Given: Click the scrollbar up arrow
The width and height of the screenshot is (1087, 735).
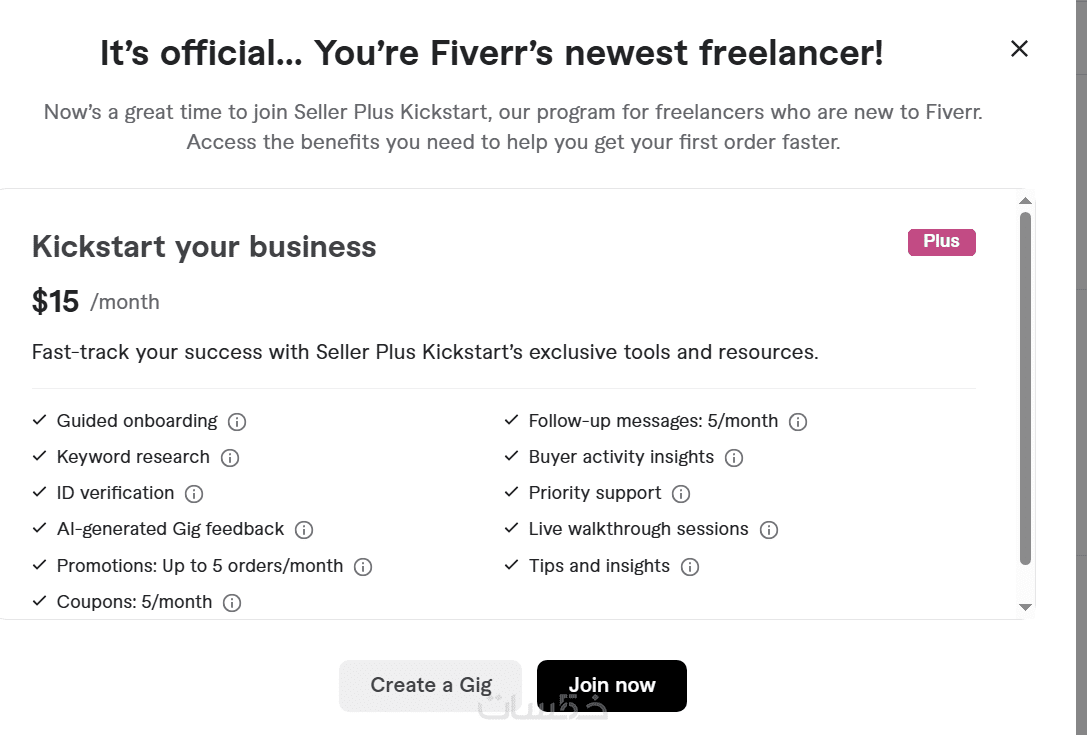Looking at the screenshot, I should (x=1025, y=200).
